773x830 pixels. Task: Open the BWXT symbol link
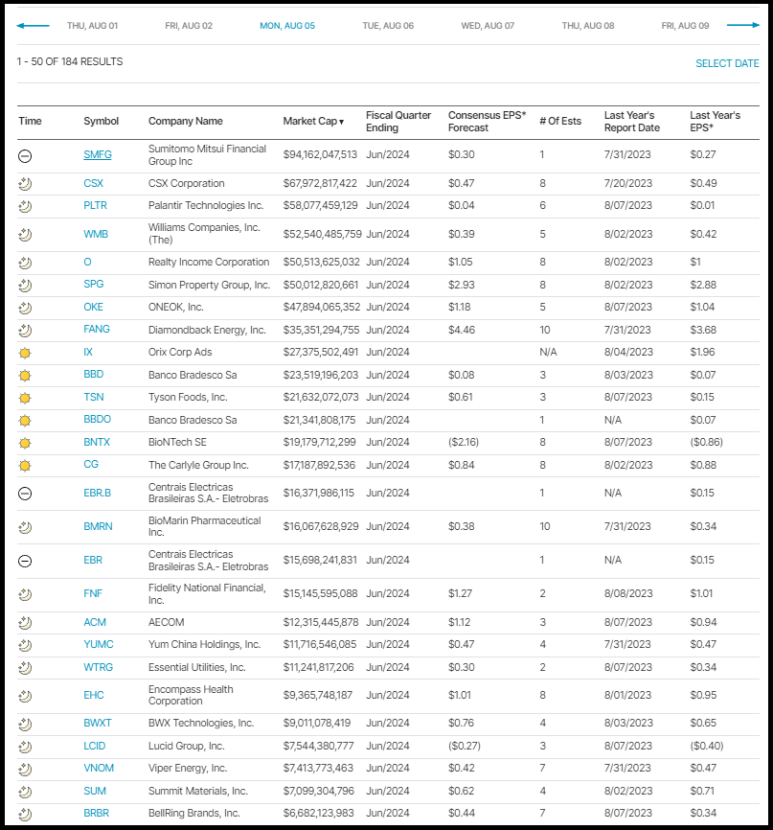(97, 723)
